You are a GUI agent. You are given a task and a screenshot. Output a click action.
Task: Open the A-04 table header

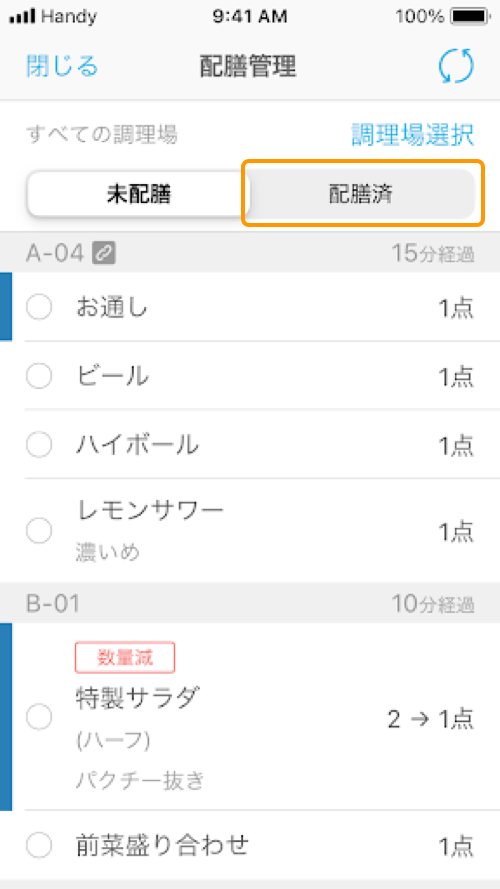250,253
